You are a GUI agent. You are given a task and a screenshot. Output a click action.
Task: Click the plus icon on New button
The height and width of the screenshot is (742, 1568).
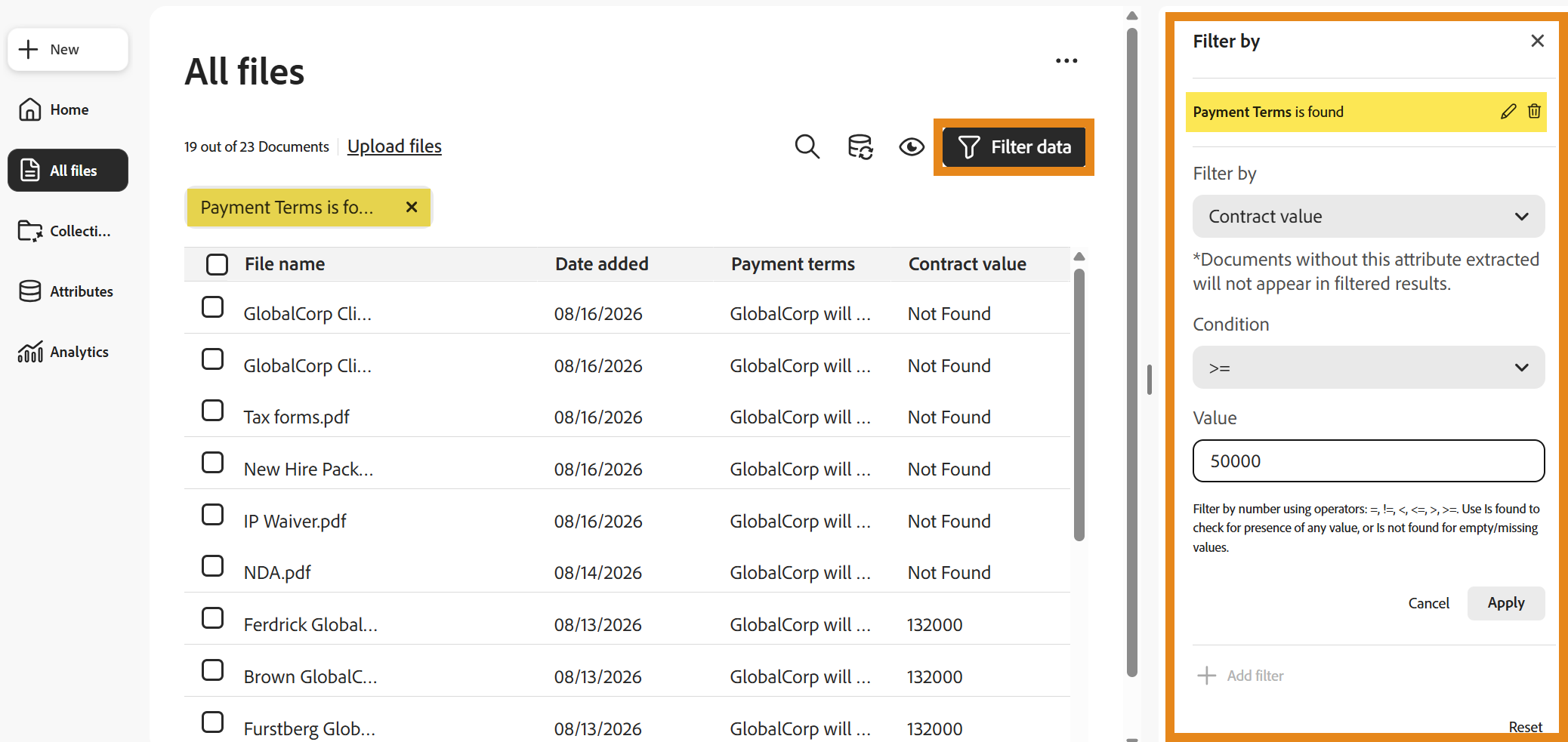(x=28, y=49)
